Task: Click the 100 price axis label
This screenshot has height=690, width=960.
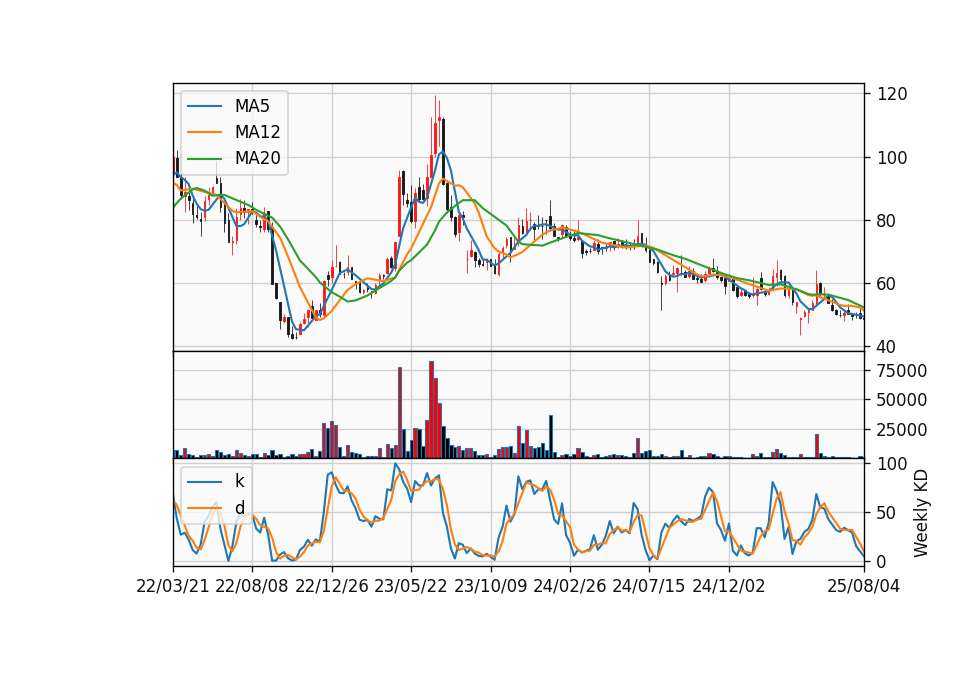Action: pos(892,158)
